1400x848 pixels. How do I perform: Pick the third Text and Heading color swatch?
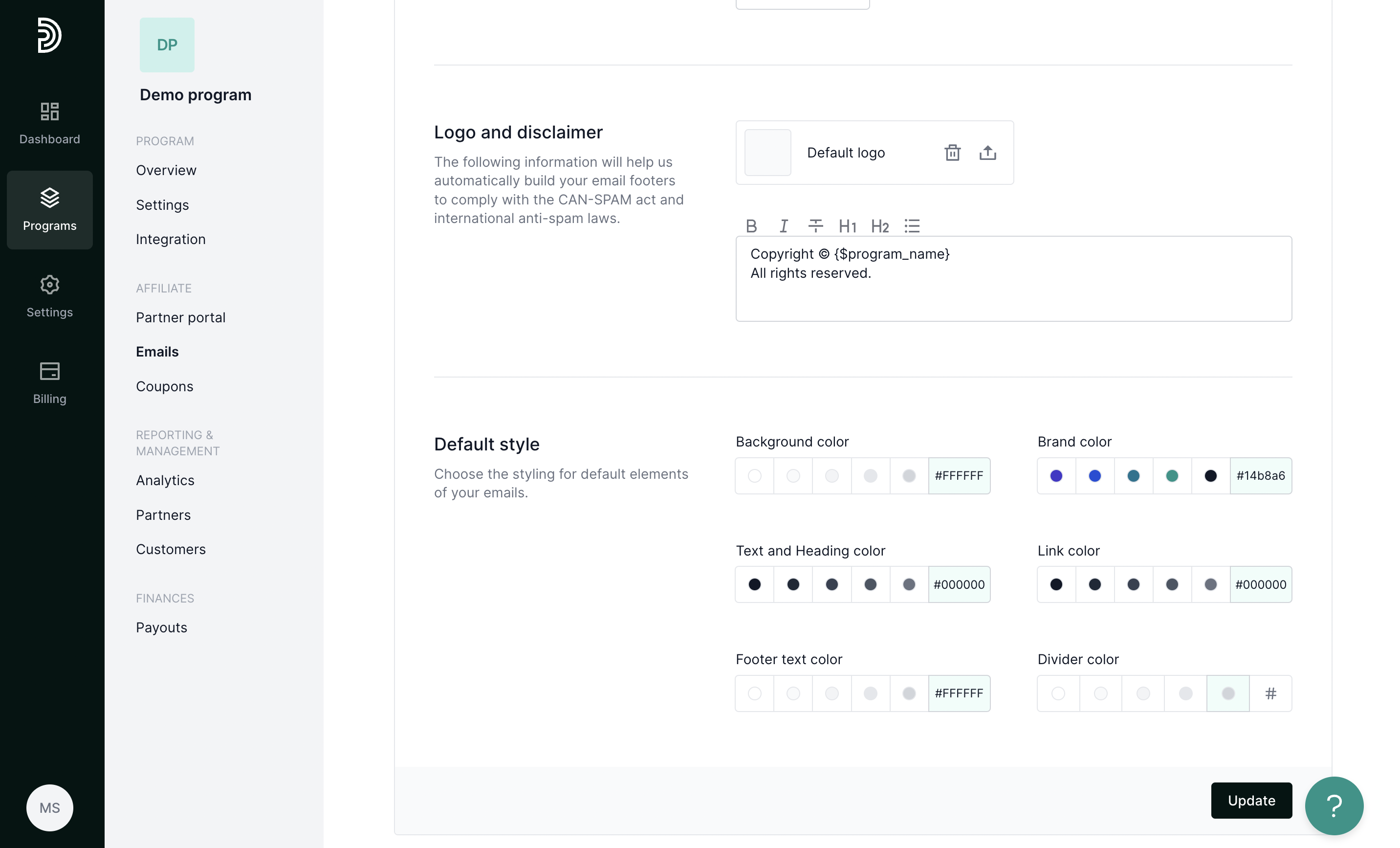[831, 584]
